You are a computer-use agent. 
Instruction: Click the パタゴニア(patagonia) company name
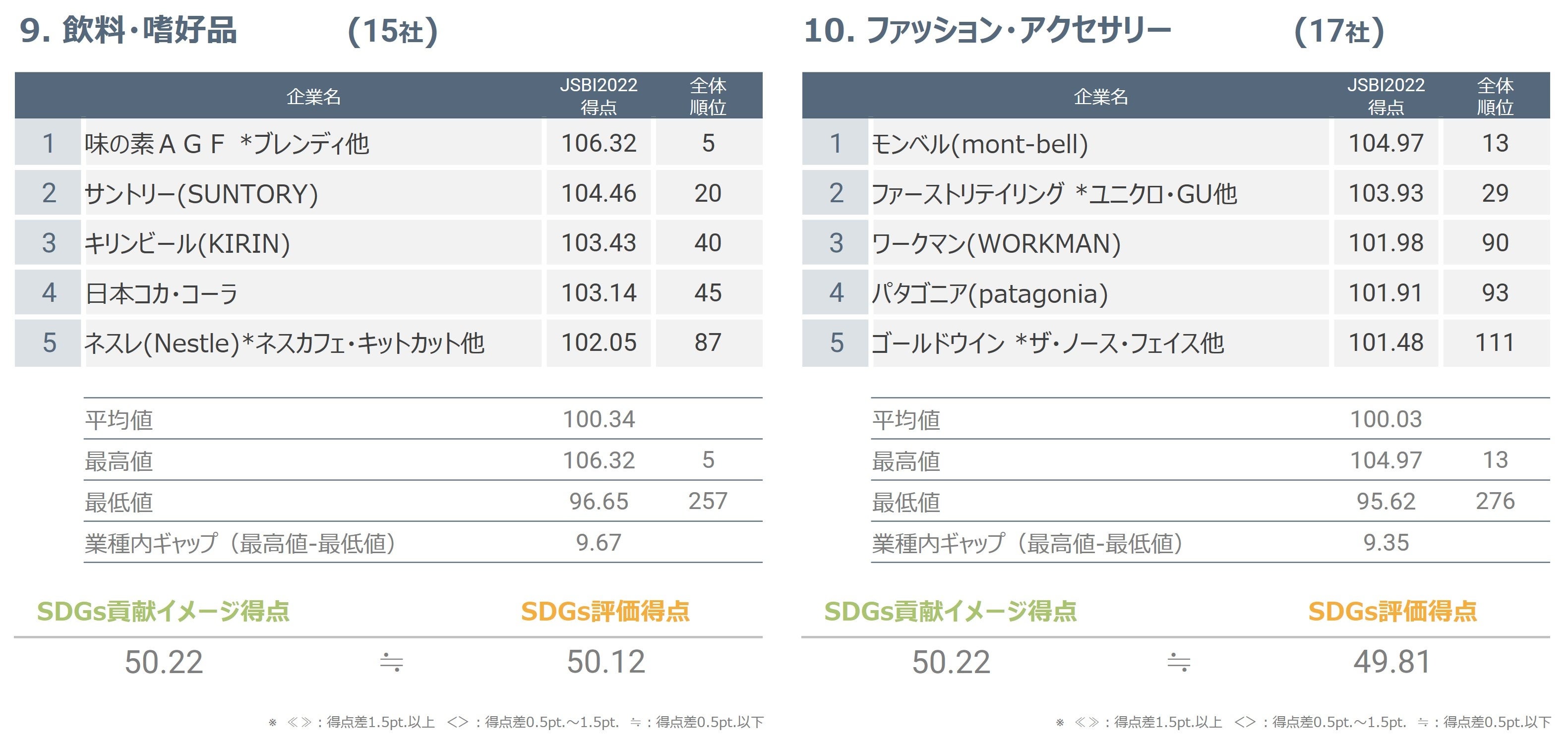point(989,293)
